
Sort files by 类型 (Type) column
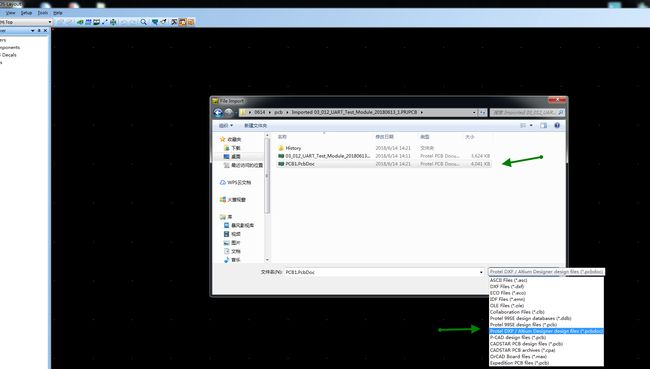point(425,137)
